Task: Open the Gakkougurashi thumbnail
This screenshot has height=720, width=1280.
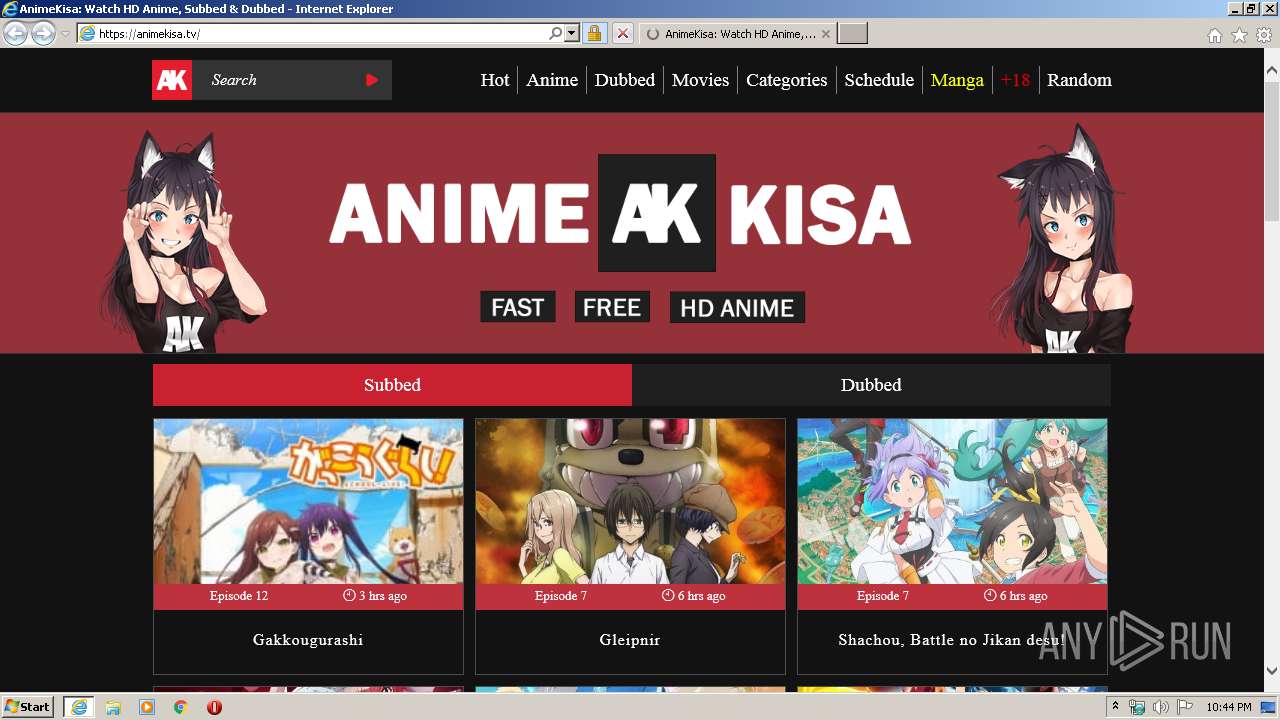Action: click(x=308, y=501)
